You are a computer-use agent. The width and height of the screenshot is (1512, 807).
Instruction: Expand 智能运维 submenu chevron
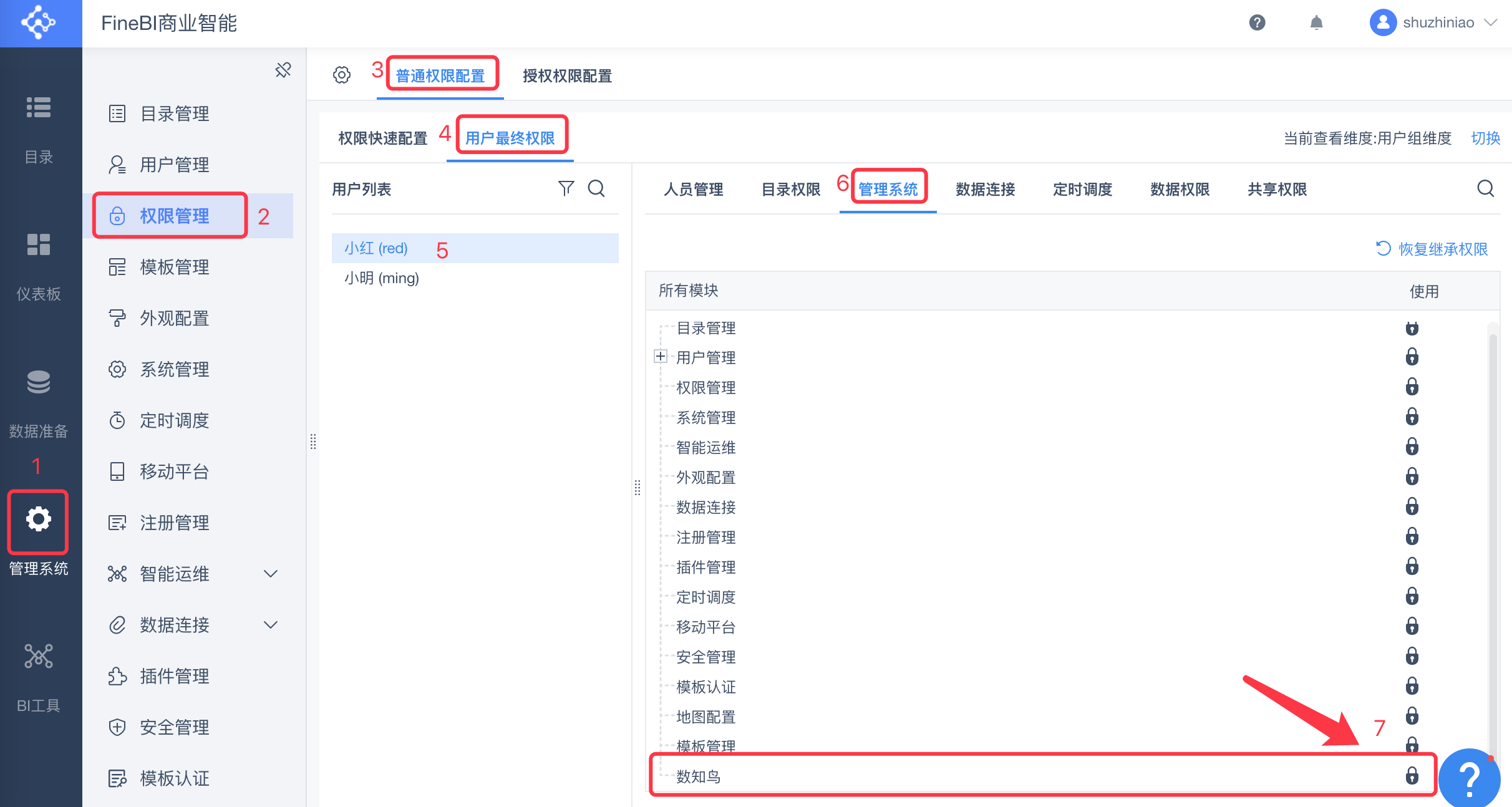click(270, 574)
